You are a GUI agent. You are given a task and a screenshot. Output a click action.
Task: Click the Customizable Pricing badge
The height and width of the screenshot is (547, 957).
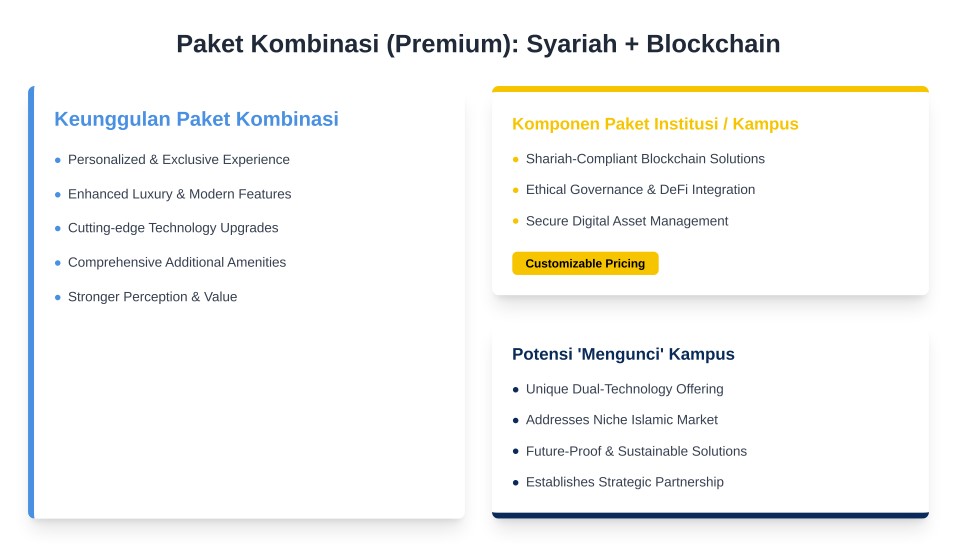pyautogui.click(x=585, y=263)
